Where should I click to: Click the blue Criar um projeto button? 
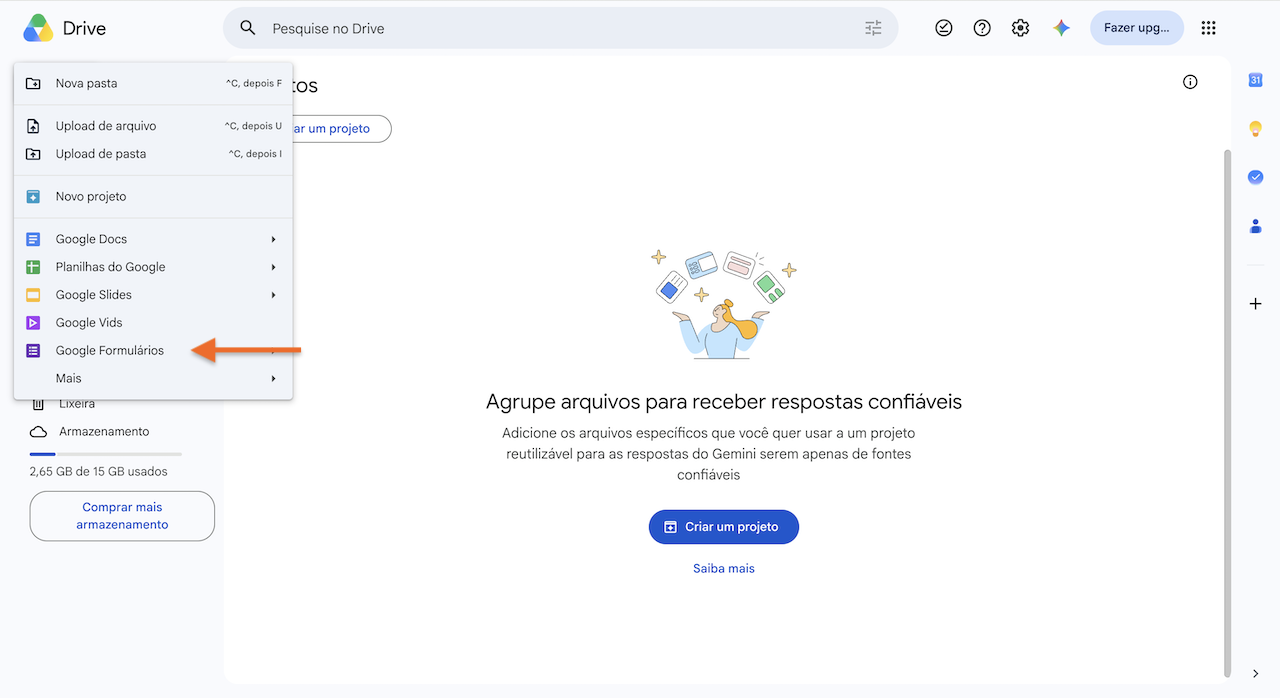tap(724, 527)
